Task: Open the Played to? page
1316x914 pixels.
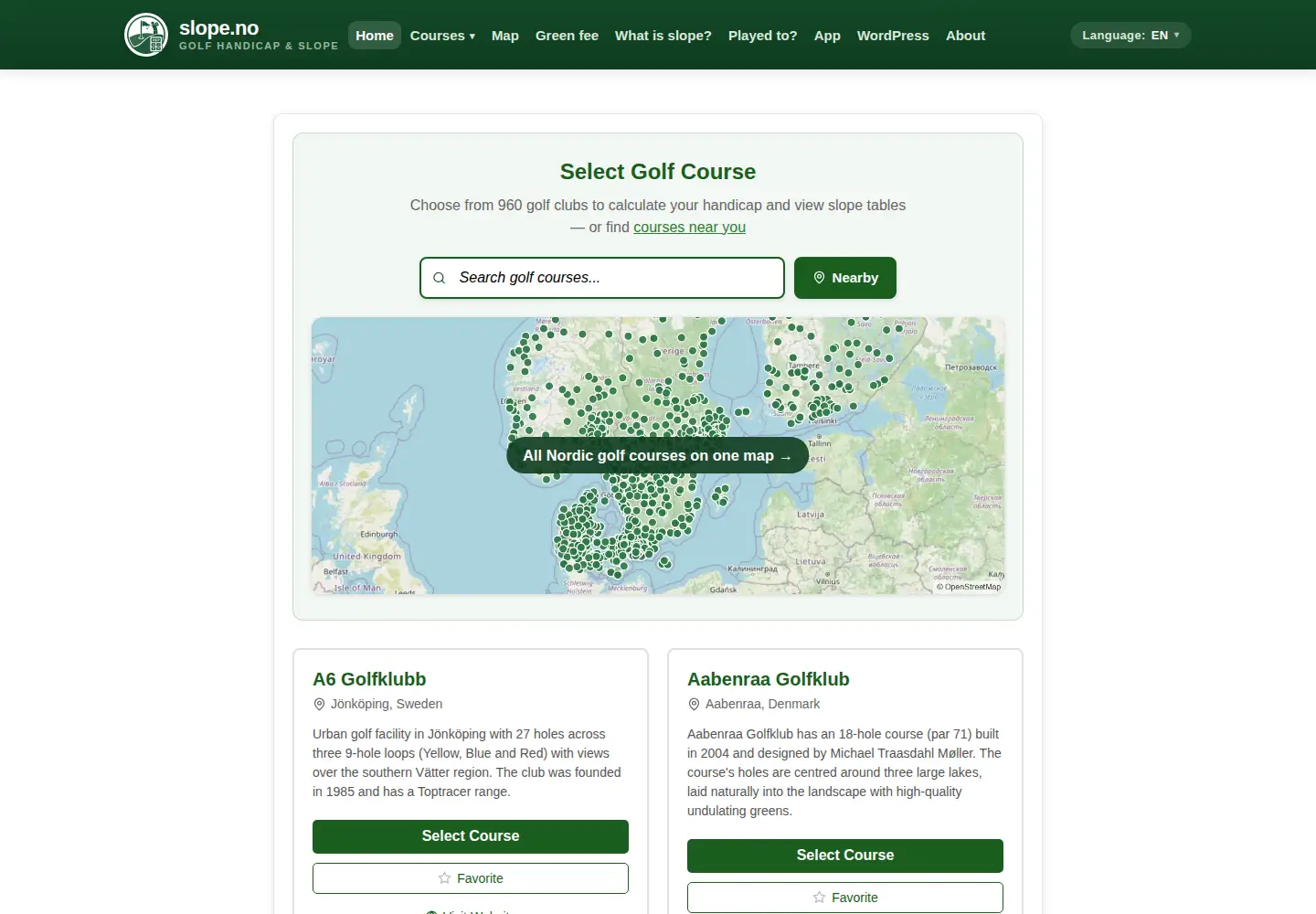Action: [763, 36]
